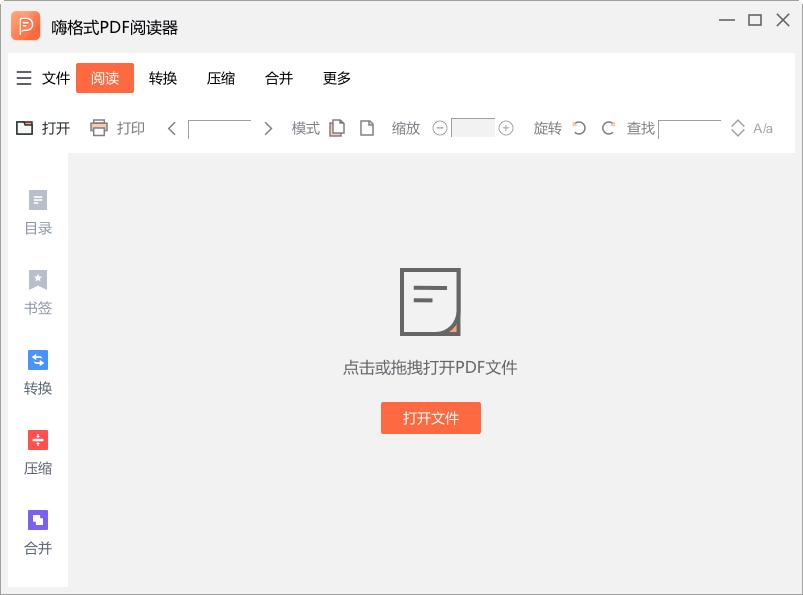Click the find up/down stepper arrows
This screenshot has height=595, width=803.
(x=737, y=128)
